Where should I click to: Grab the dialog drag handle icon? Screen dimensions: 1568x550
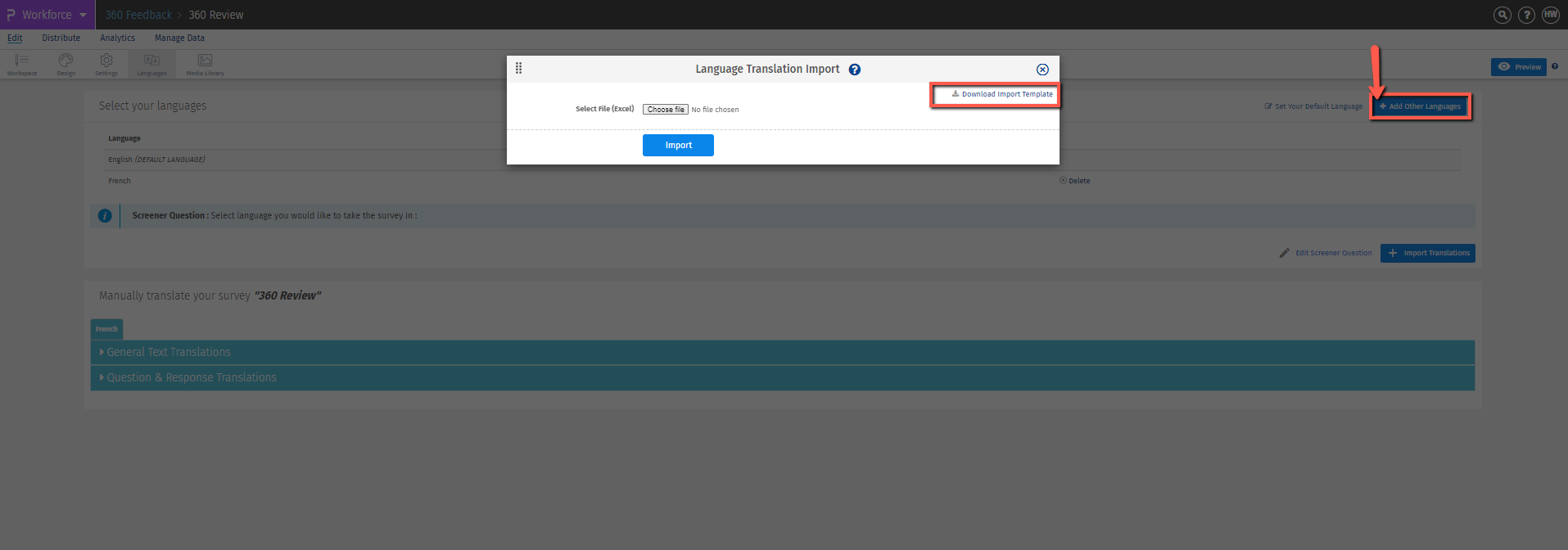pyautogui.click(x=518, y=69)
